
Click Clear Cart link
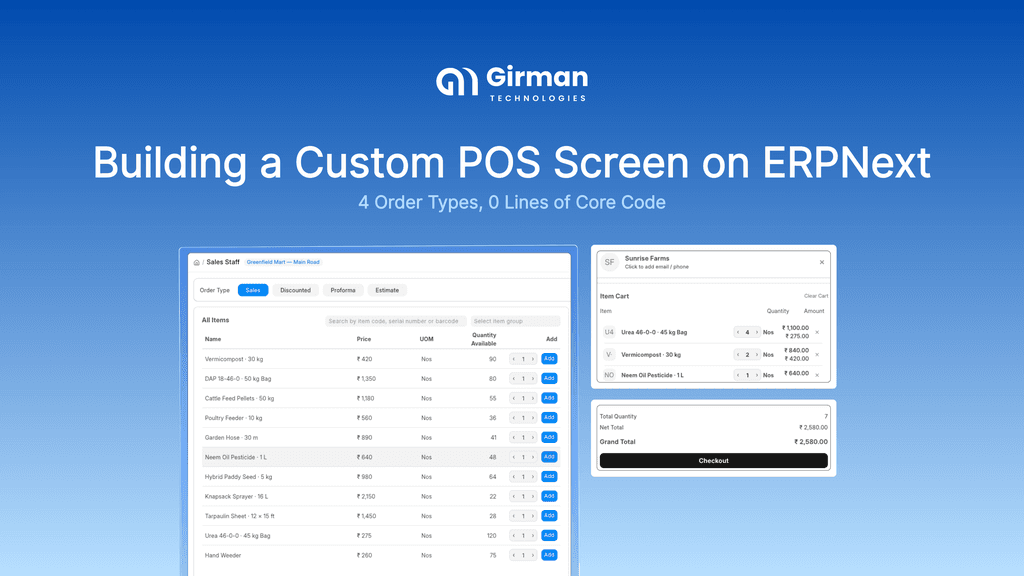[816, 296]
